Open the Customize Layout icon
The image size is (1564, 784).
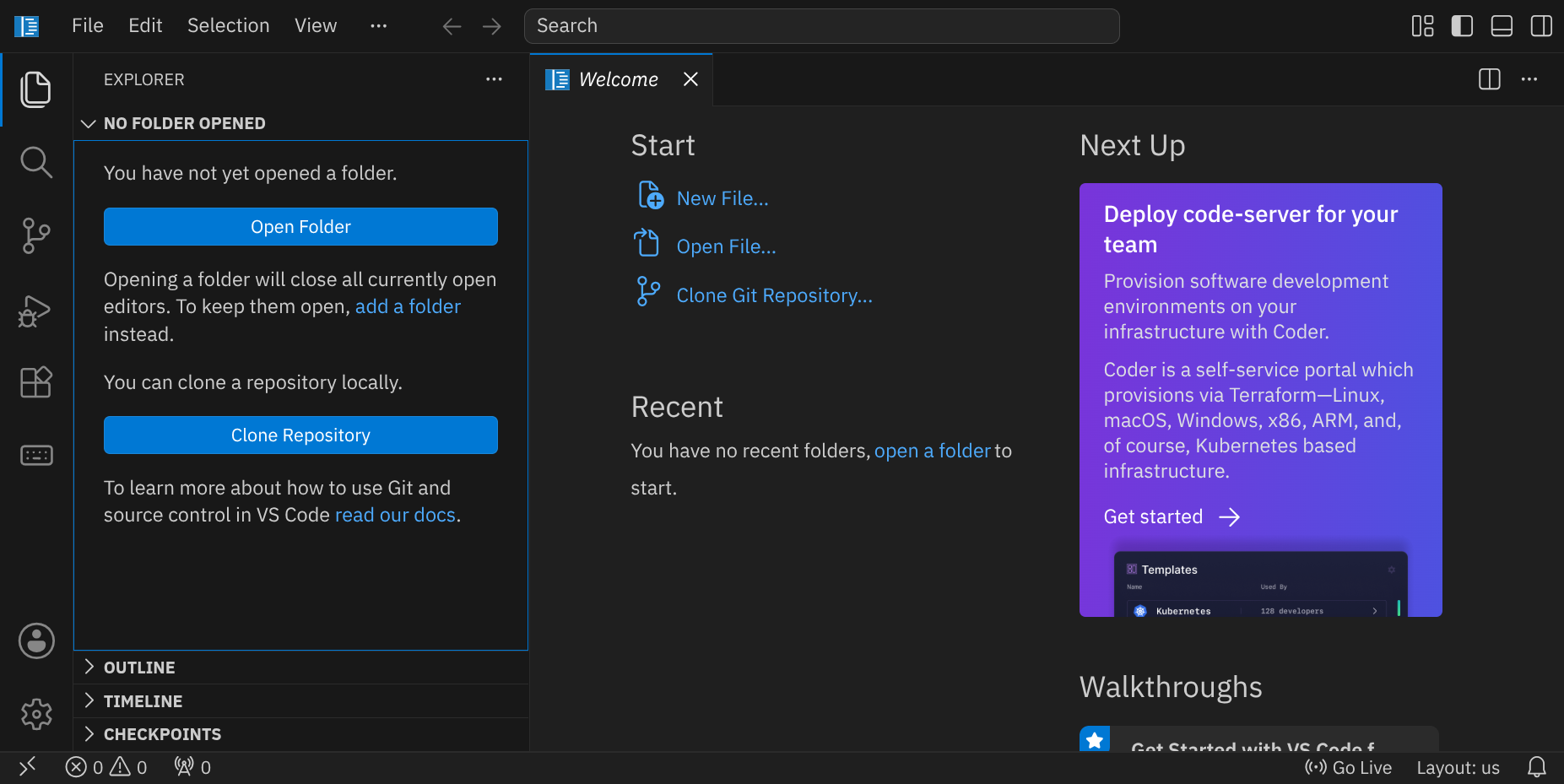click(x=1423, y=26)
